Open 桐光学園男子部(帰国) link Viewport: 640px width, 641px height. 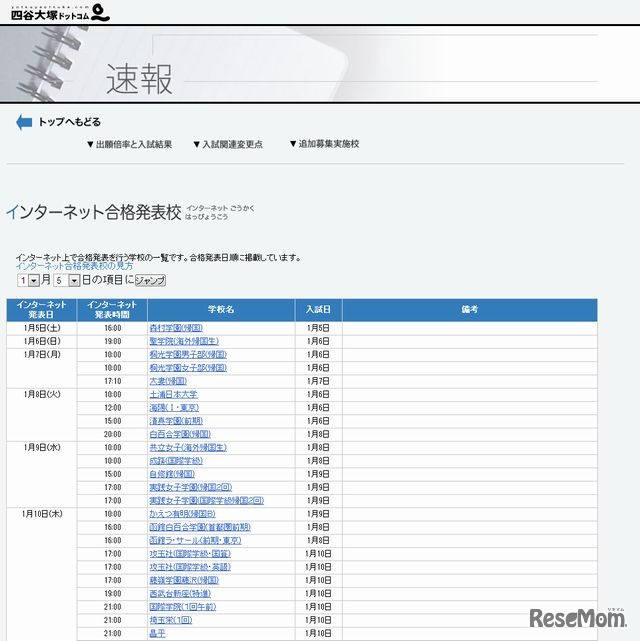[x=188, y=355]
